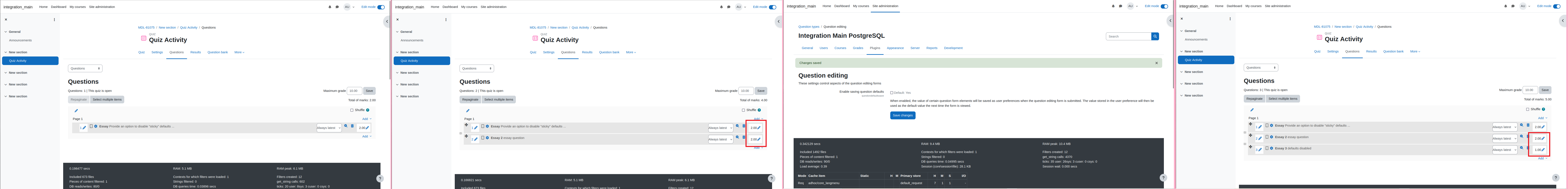Tick Shuffle checkbox on the one-question quiz page
This screenshot has height=189, width=1568.
(x=352, y=110)
